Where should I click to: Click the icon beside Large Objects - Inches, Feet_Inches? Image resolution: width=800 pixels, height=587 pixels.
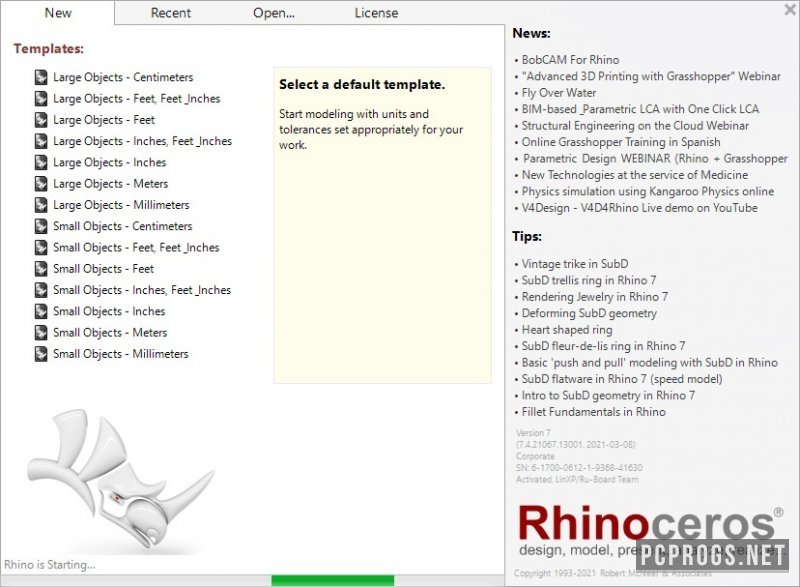[x=41, y=141]
